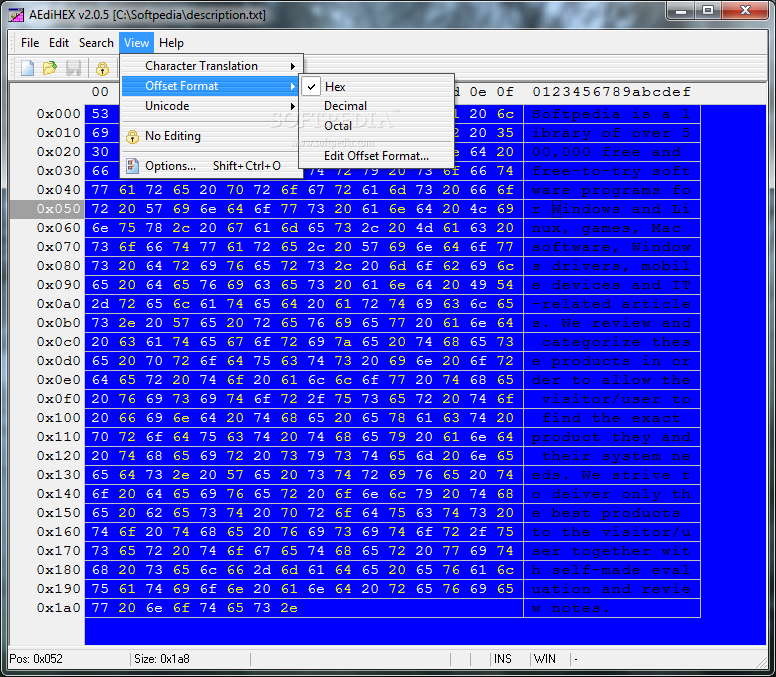Click the New file toolbar icon
The image size is (776, 677).
tap(28, 68)
